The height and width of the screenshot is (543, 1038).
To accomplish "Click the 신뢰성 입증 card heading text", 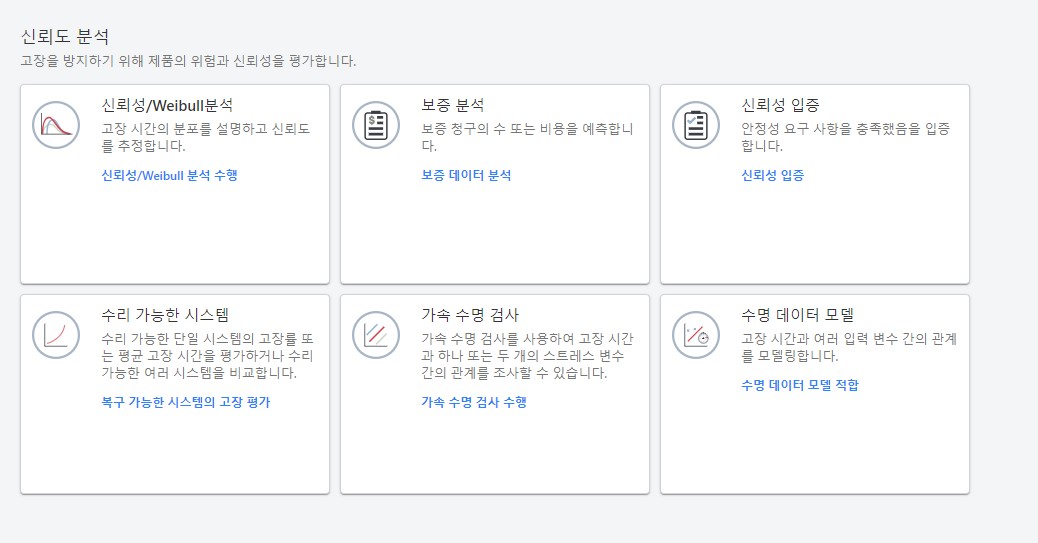I will pyautogui.click(x=781, y=105).
